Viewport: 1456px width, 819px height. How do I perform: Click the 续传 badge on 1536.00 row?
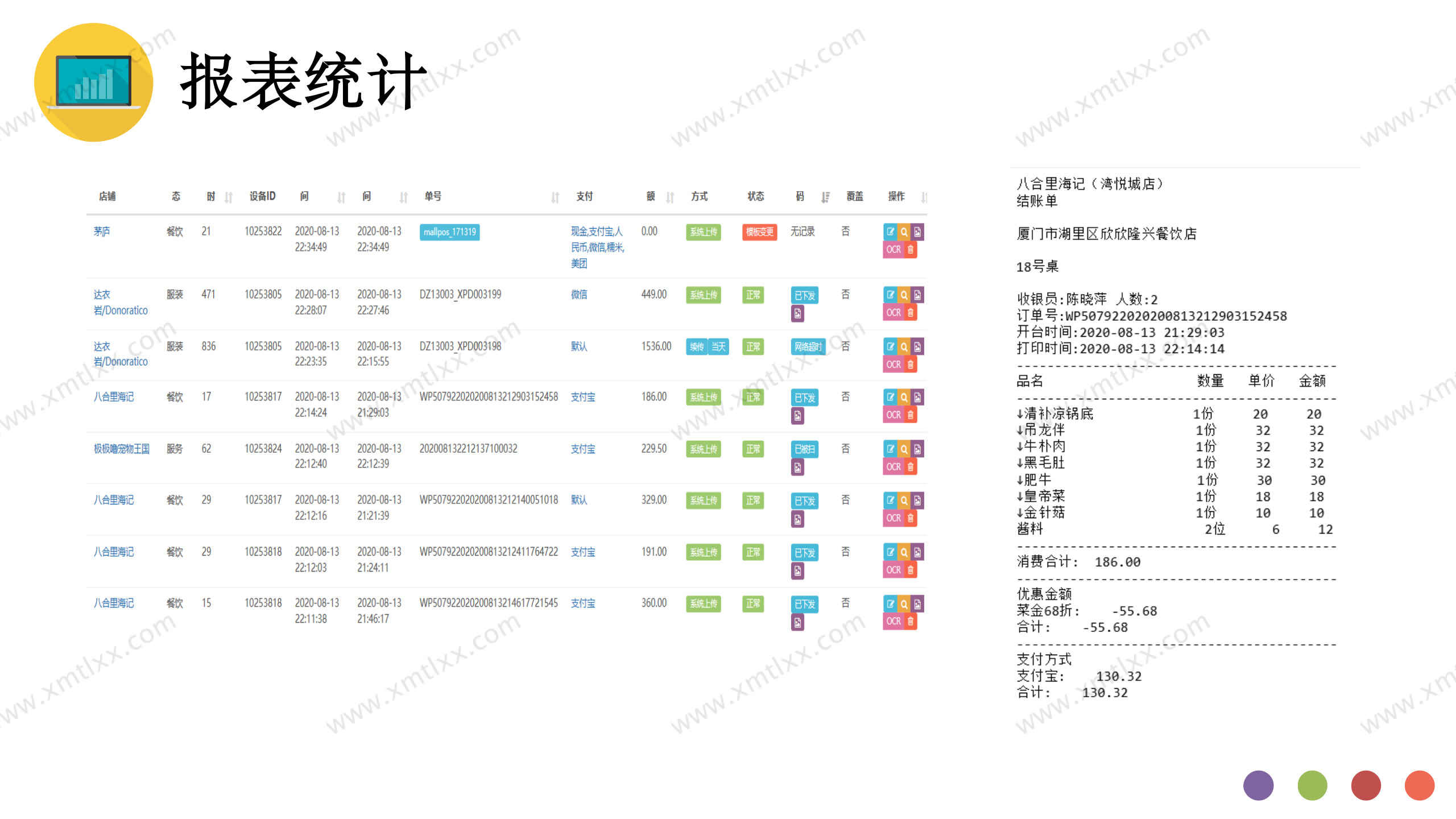[696, 347]
